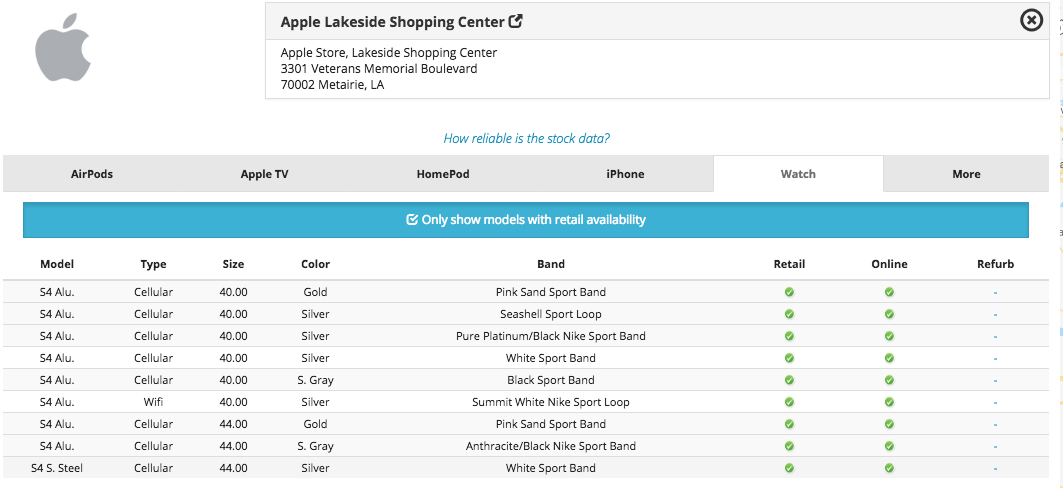The width and height of the screenshot is (1063, 488).
Task: Toggle Only show models with retail availability
Action: tap(526, 220)
